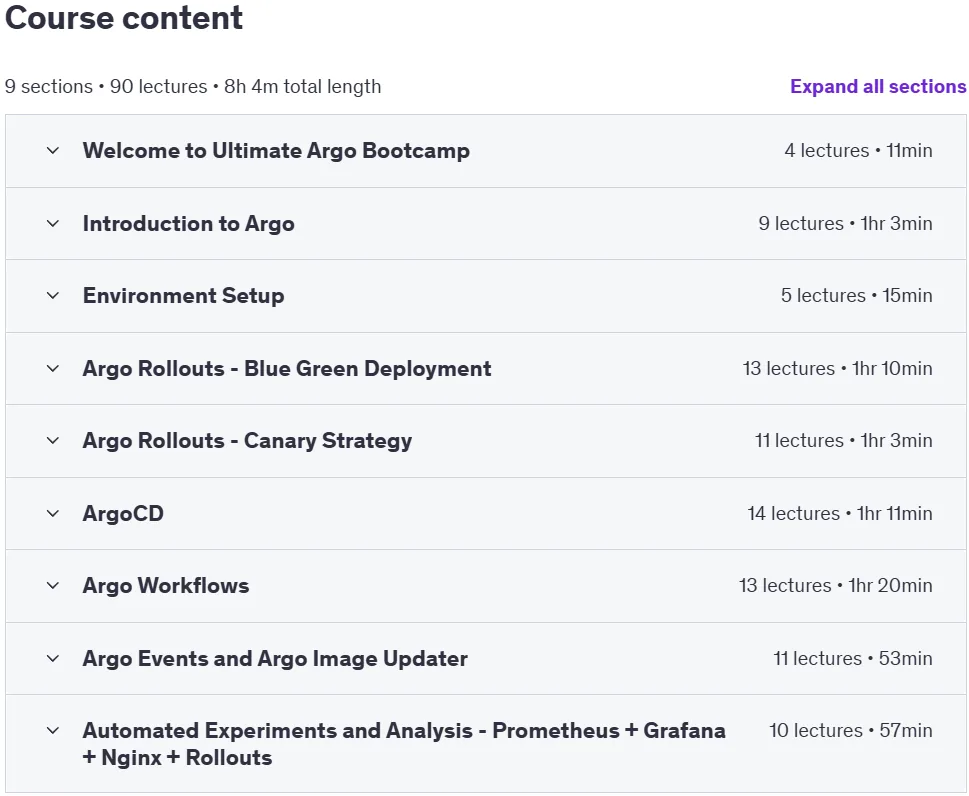Expand the ArgoCD section chevron
Screen dimensions: 969x796
[53, 513]
